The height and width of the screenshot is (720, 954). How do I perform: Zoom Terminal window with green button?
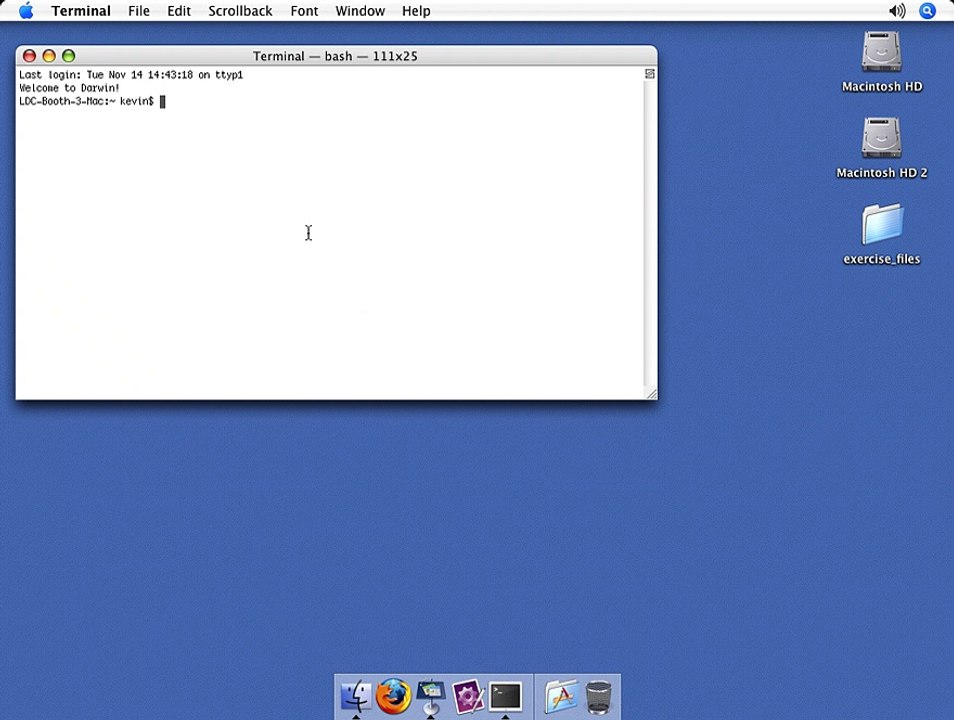tap(69, 56)
